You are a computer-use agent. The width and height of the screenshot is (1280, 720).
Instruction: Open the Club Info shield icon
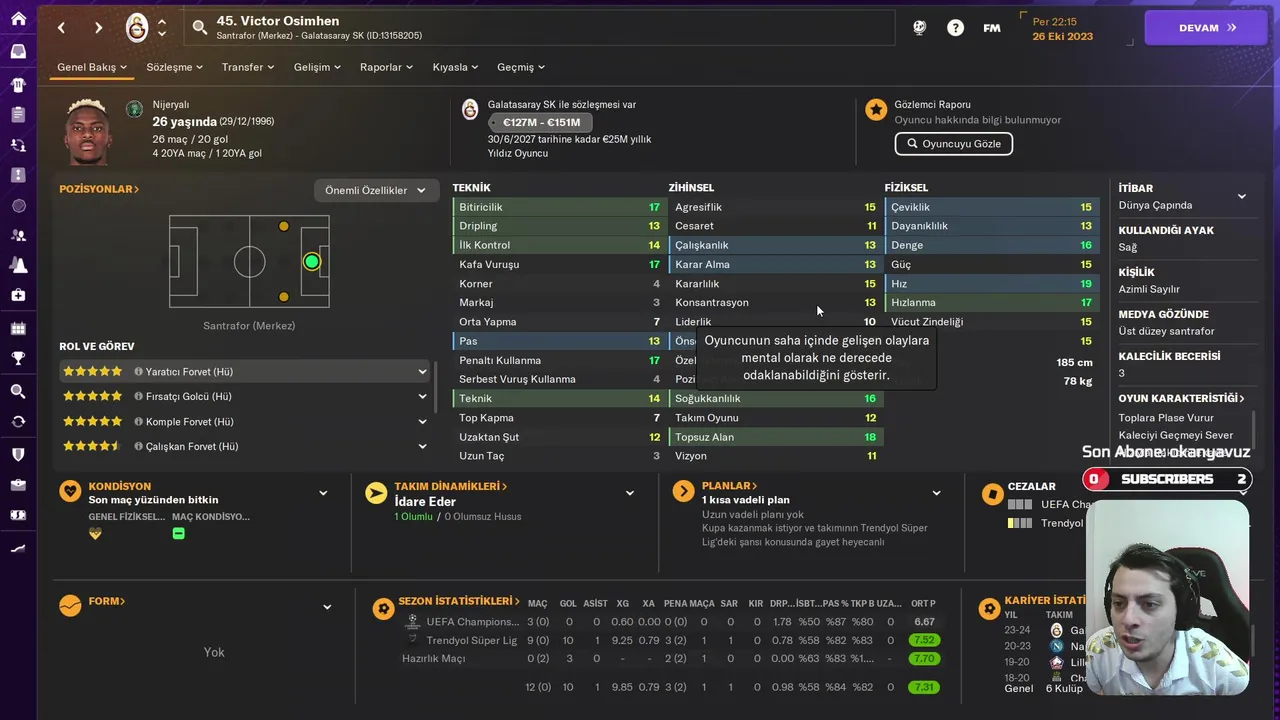(18, 454)
